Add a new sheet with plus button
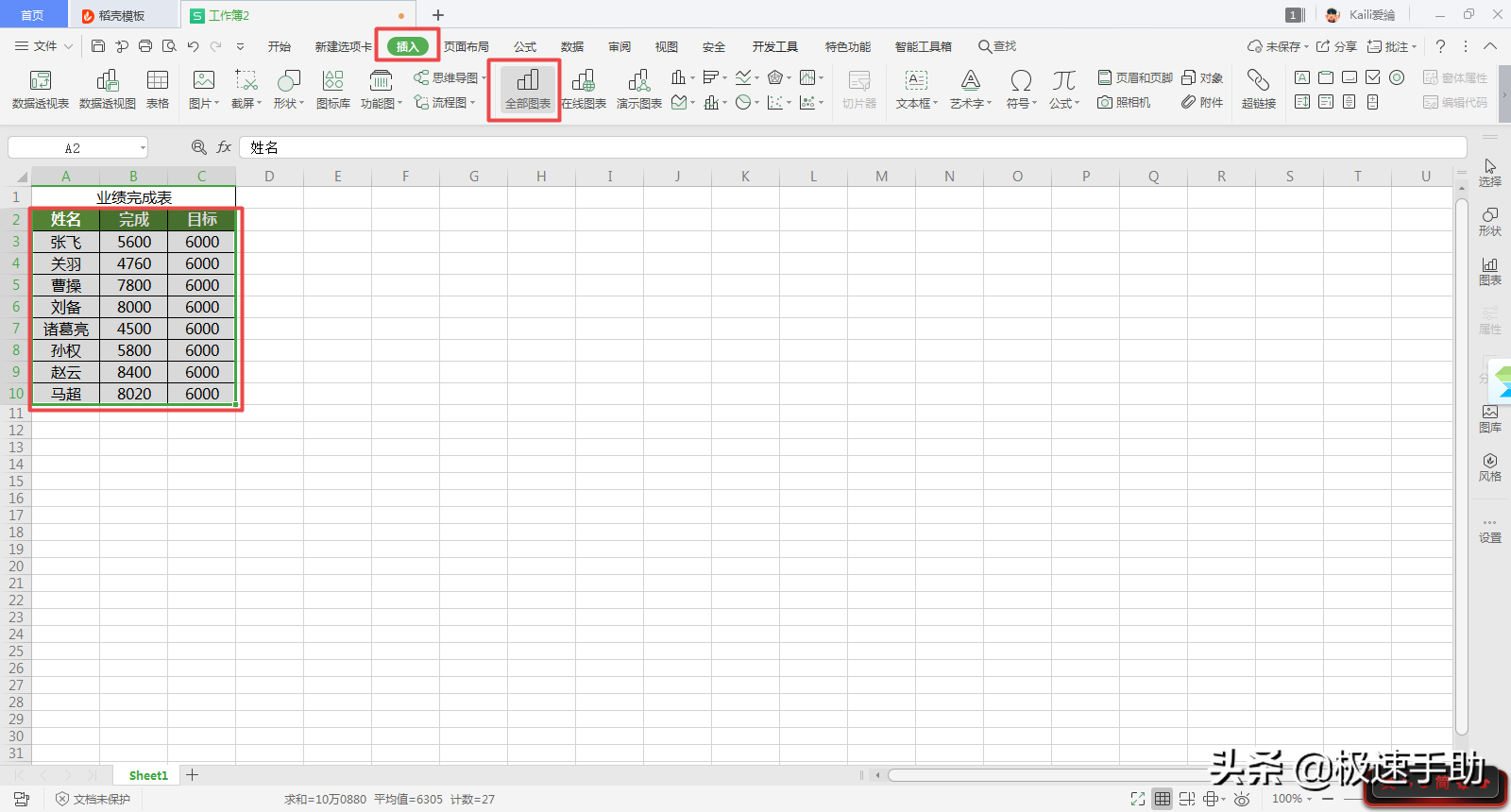Screen dimensions: 1511x812 (x=192, y=775)
